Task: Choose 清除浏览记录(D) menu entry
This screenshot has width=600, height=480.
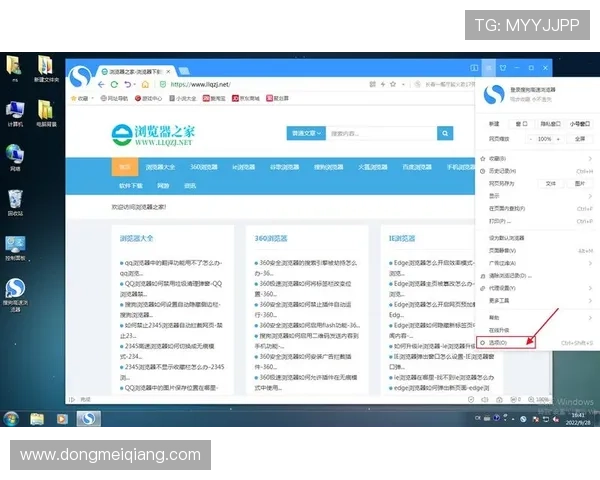Action: click(x=537, y=276)
